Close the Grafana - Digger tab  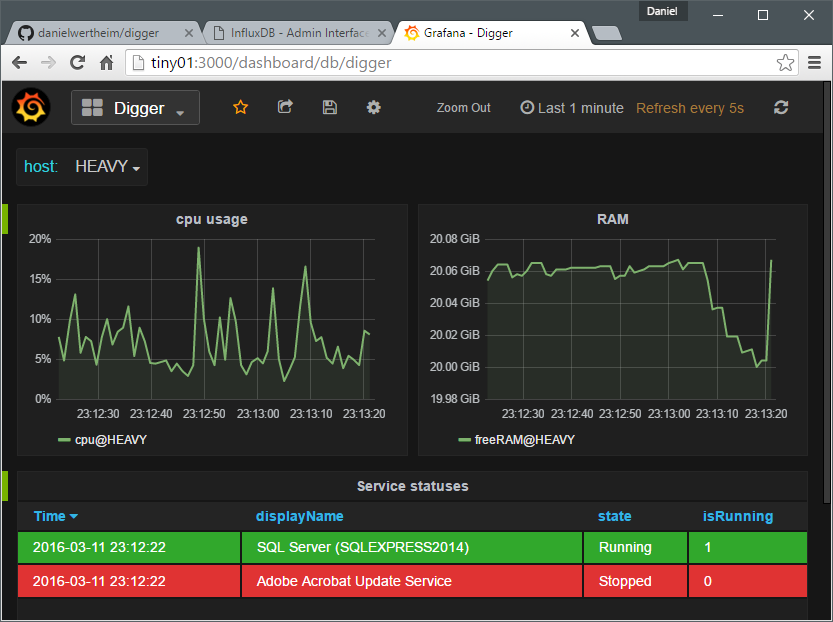(x=574, y=33)
